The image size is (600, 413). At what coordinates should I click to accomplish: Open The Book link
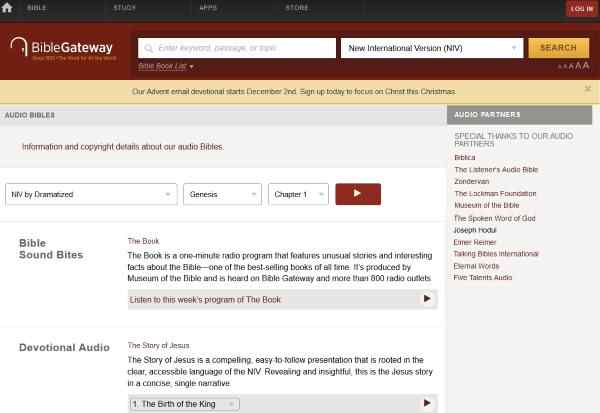click(x=143, y=241)
